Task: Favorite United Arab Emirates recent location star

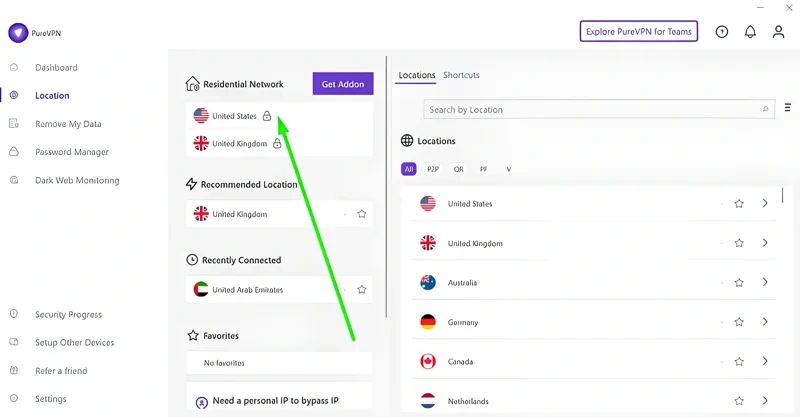Action: (x=362, y=289)
